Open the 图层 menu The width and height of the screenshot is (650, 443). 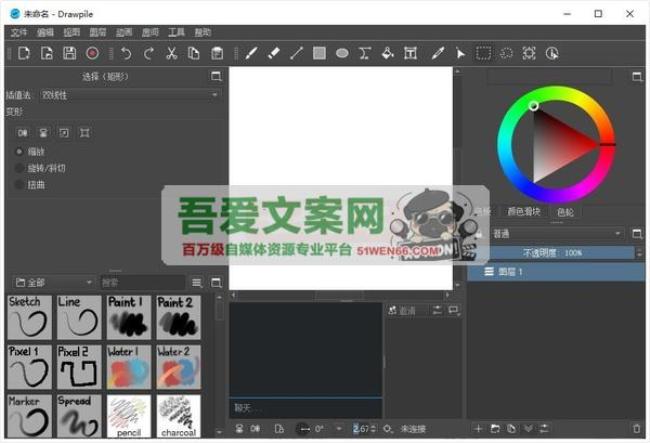pos(98,33)
